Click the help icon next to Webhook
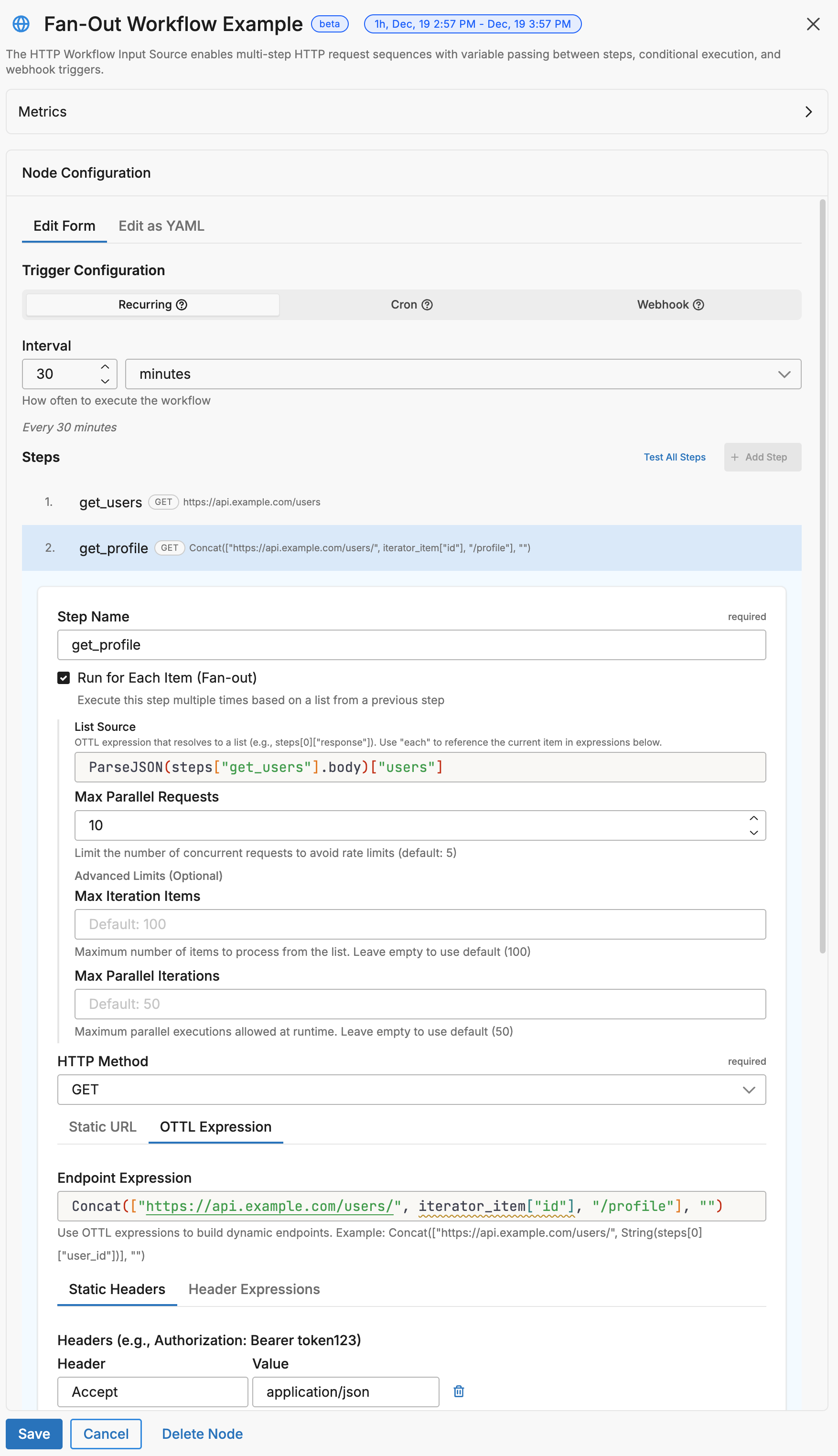 coord(698,304)
